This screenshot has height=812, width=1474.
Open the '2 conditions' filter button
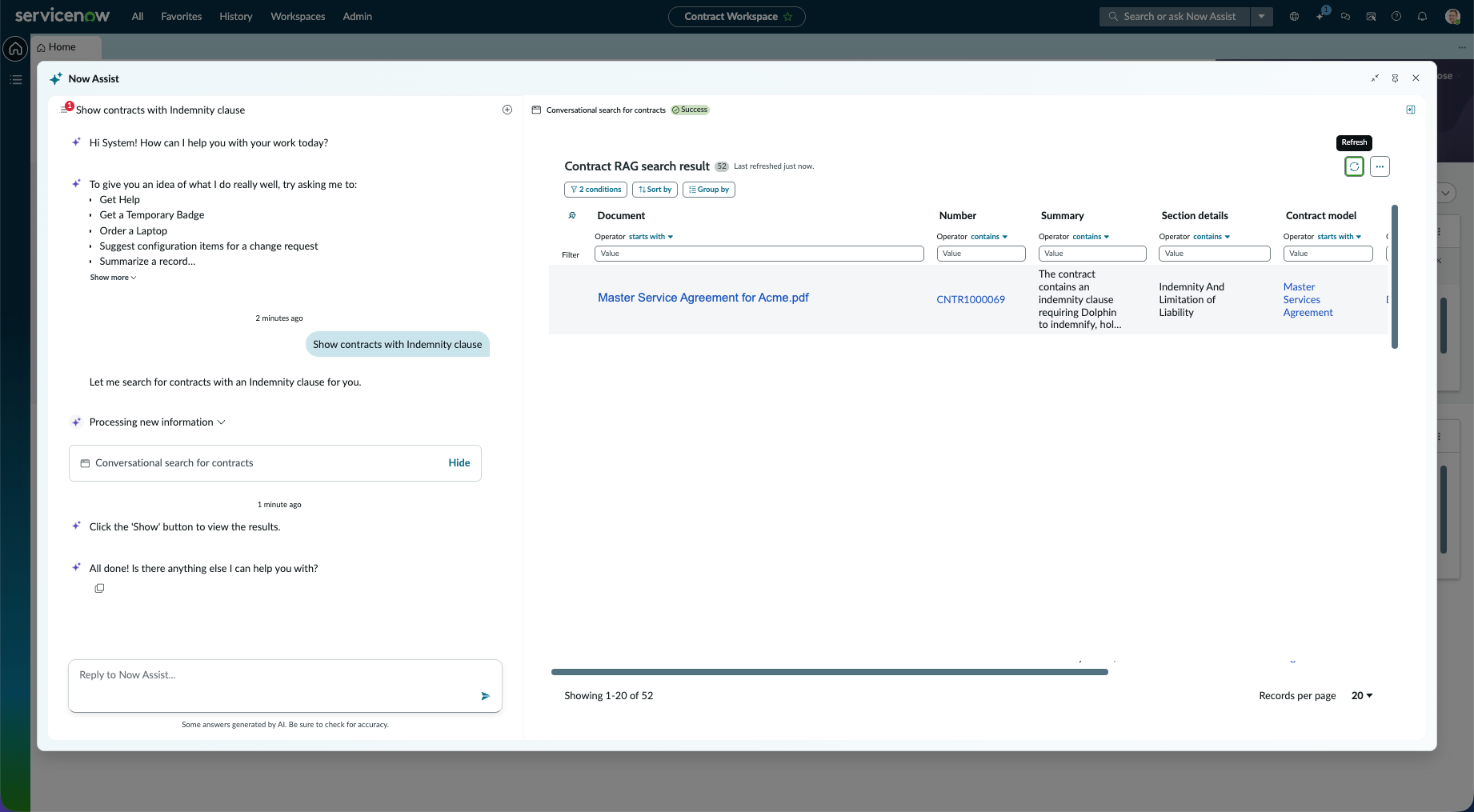point(595,190)
